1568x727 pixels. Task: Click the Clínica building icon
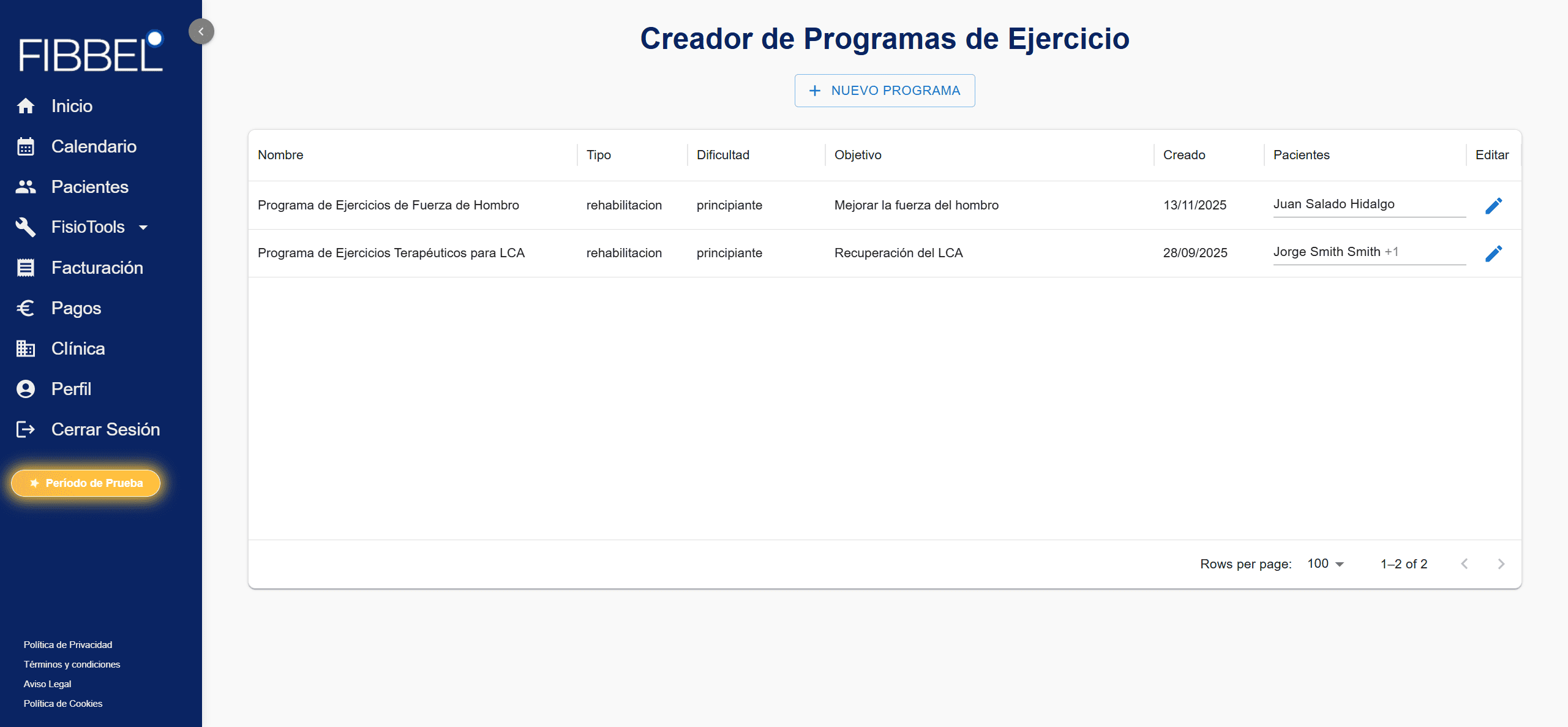click(x=26, y=348)
